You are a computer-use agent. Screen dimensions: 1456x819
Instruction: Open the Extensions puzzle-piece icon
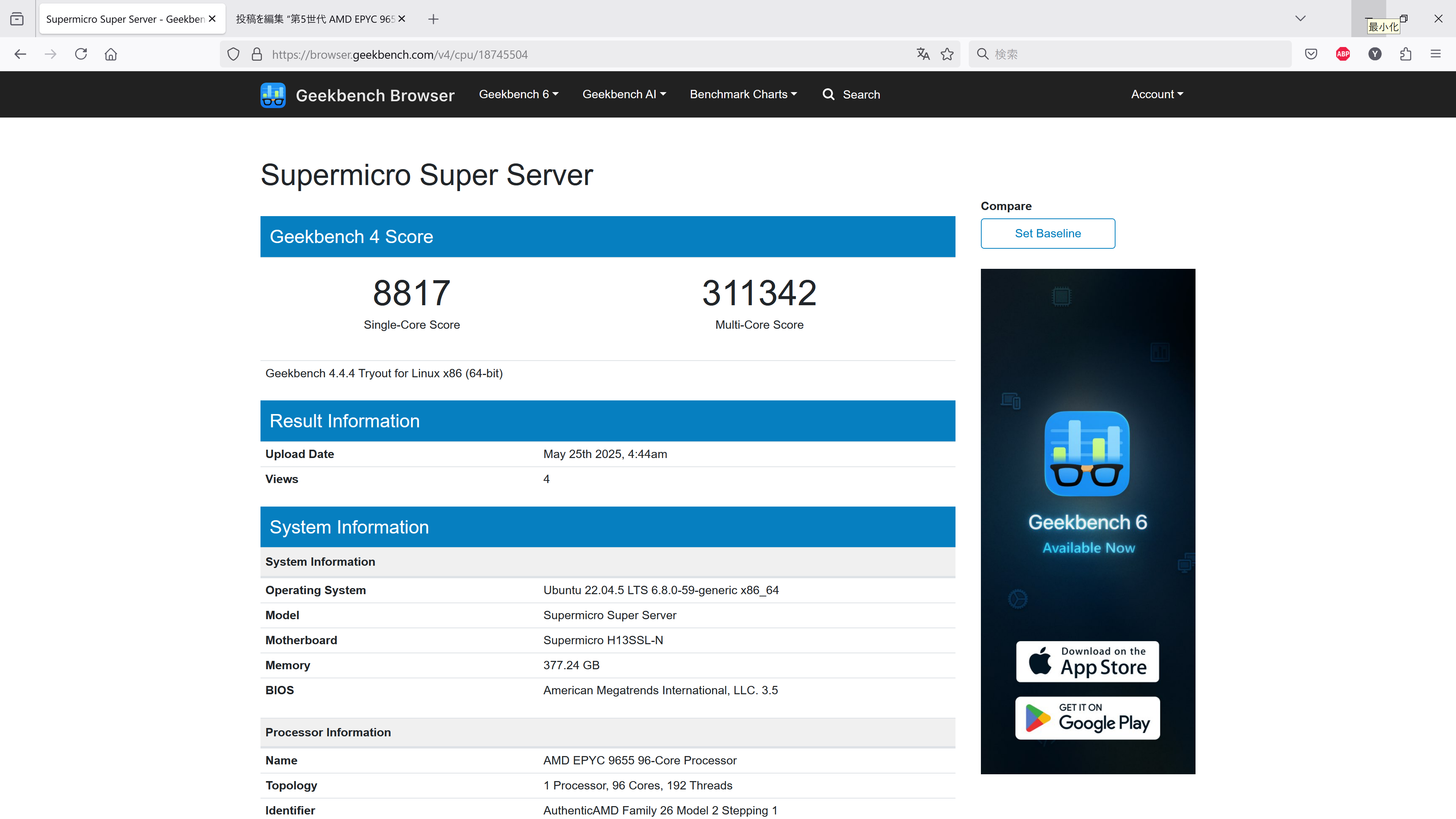1406,54
